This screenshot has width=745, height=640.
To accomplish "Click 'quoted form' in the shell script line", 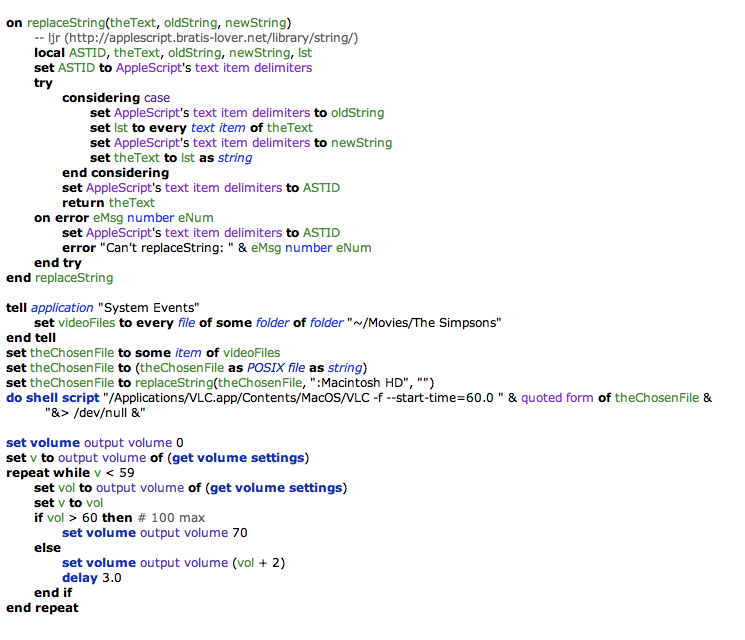I will tap(557, 398).
